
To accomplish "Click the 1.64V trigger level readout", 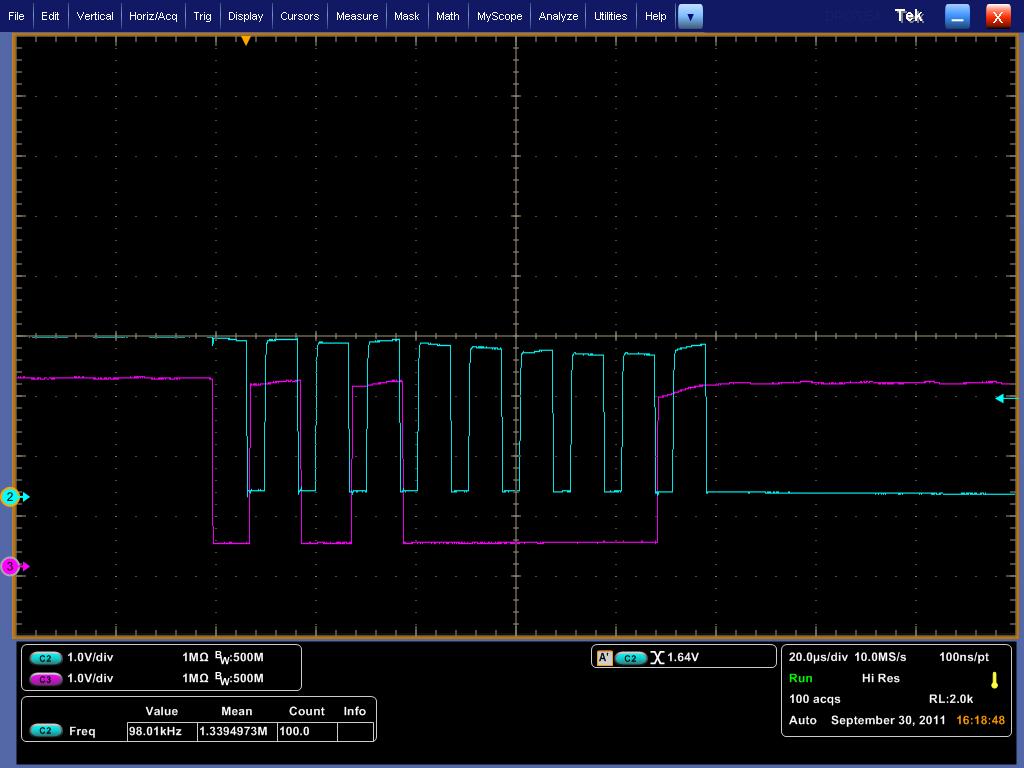I will coord(682,658).
